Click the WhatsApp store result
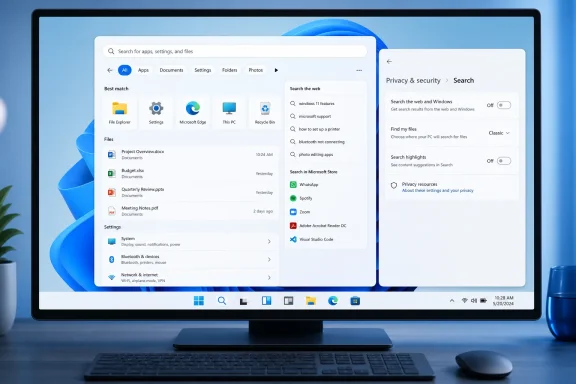 (304, 184)
